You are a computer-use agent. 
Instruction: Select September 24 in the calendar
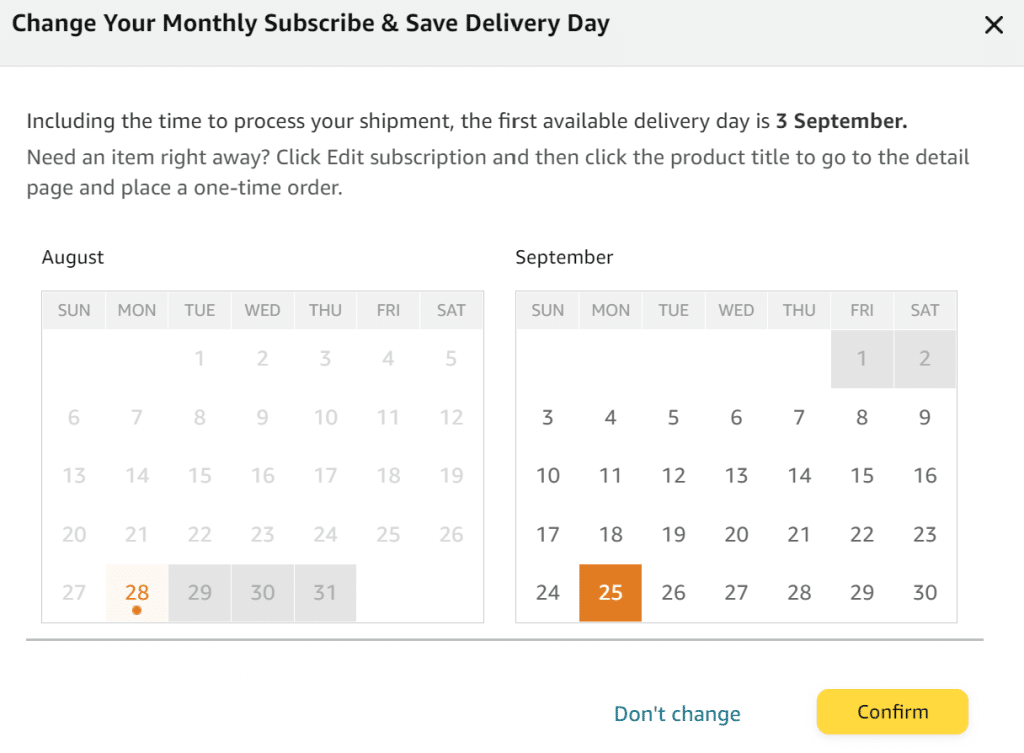547,592
